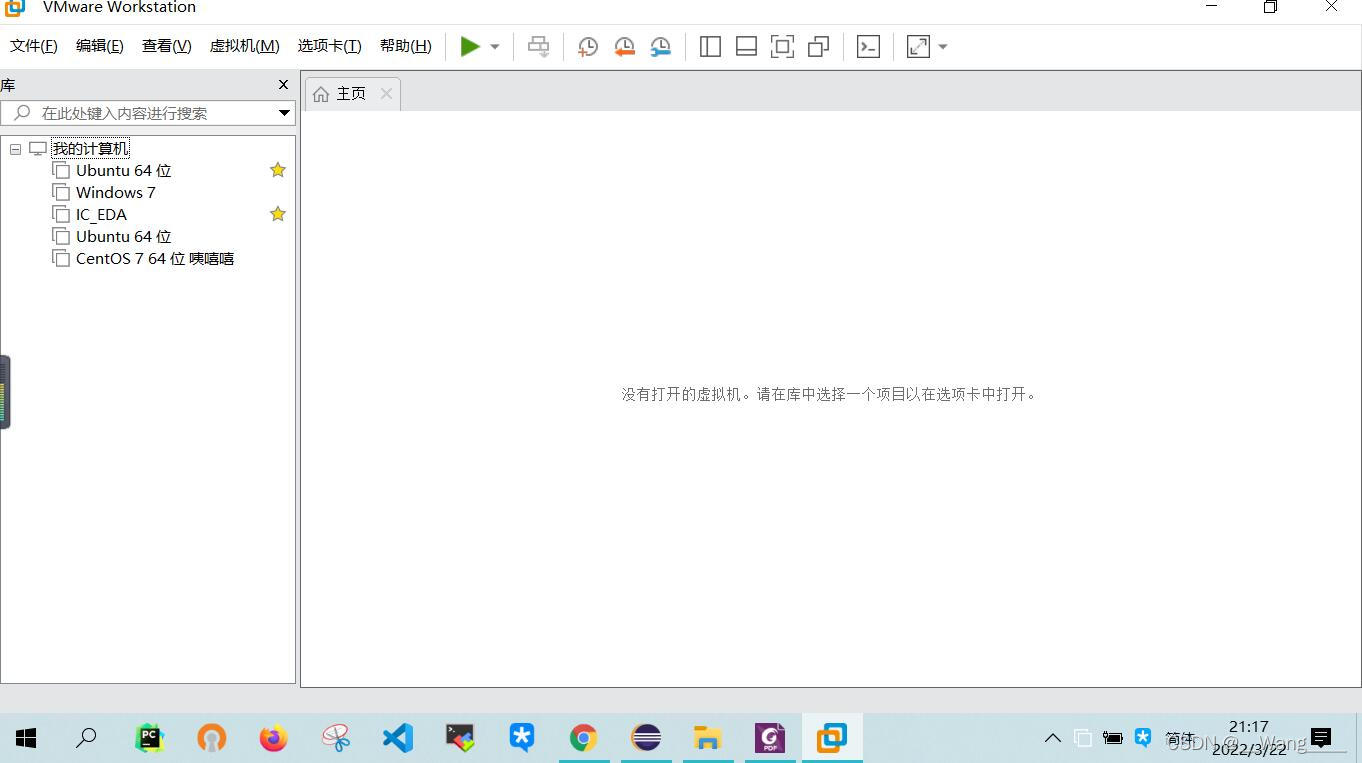Enter full screen mode icon
The image size is (1362, 763).
pyautogui.click(x=782, y=47)
